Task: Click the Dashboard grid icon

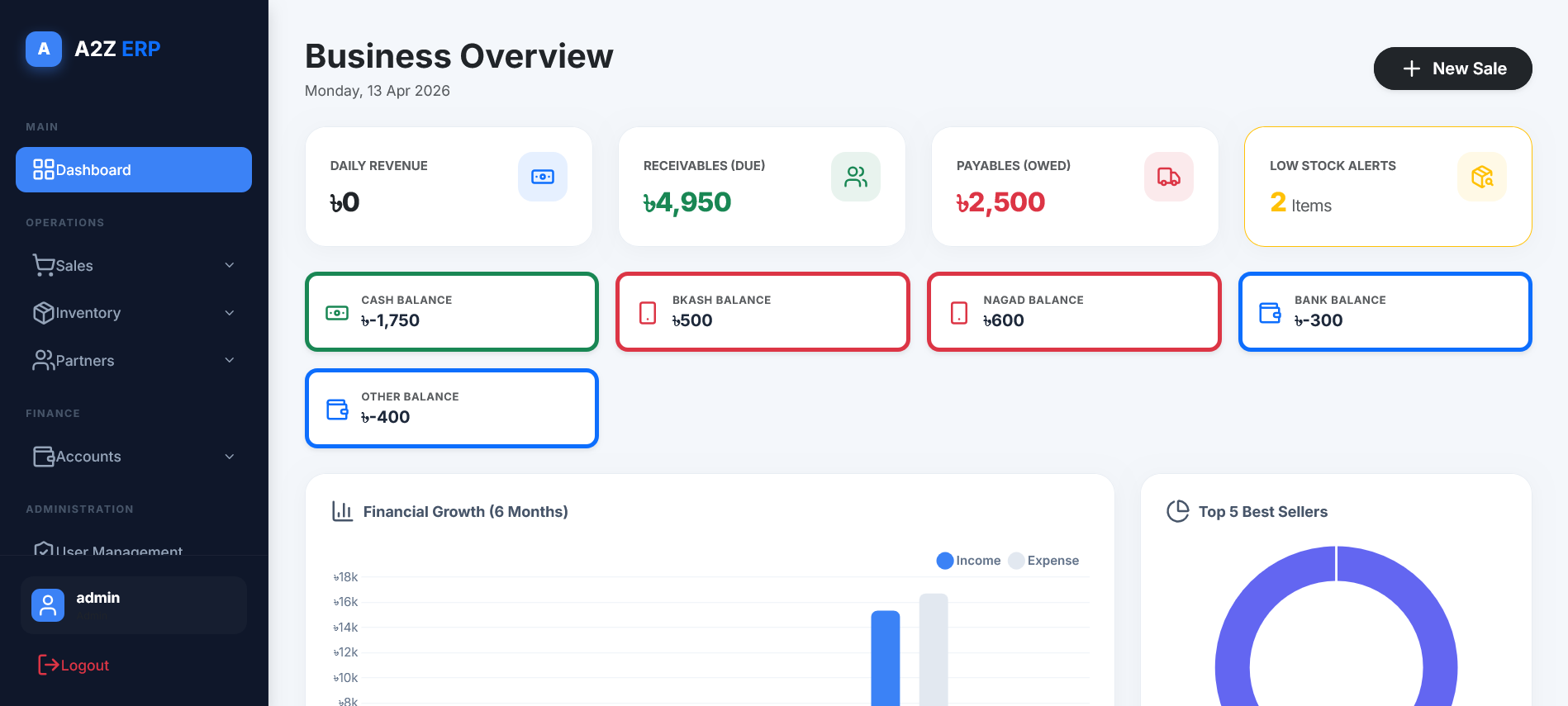Action: coord(44,169)
